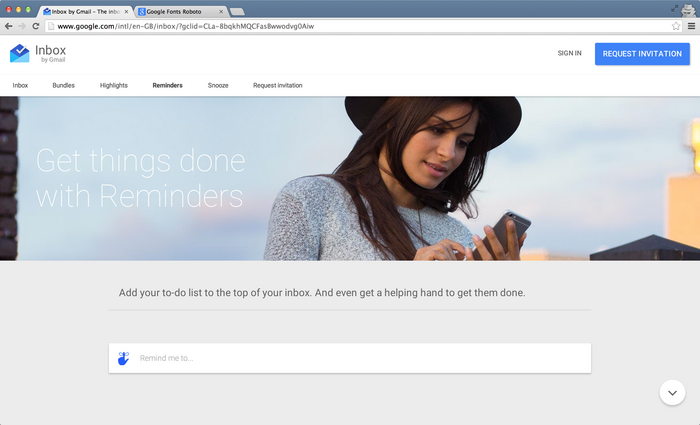Switch to the Google Fonts Roboto tab
Image resolution: width=700 pixels, height=425 pixels.
181,12
